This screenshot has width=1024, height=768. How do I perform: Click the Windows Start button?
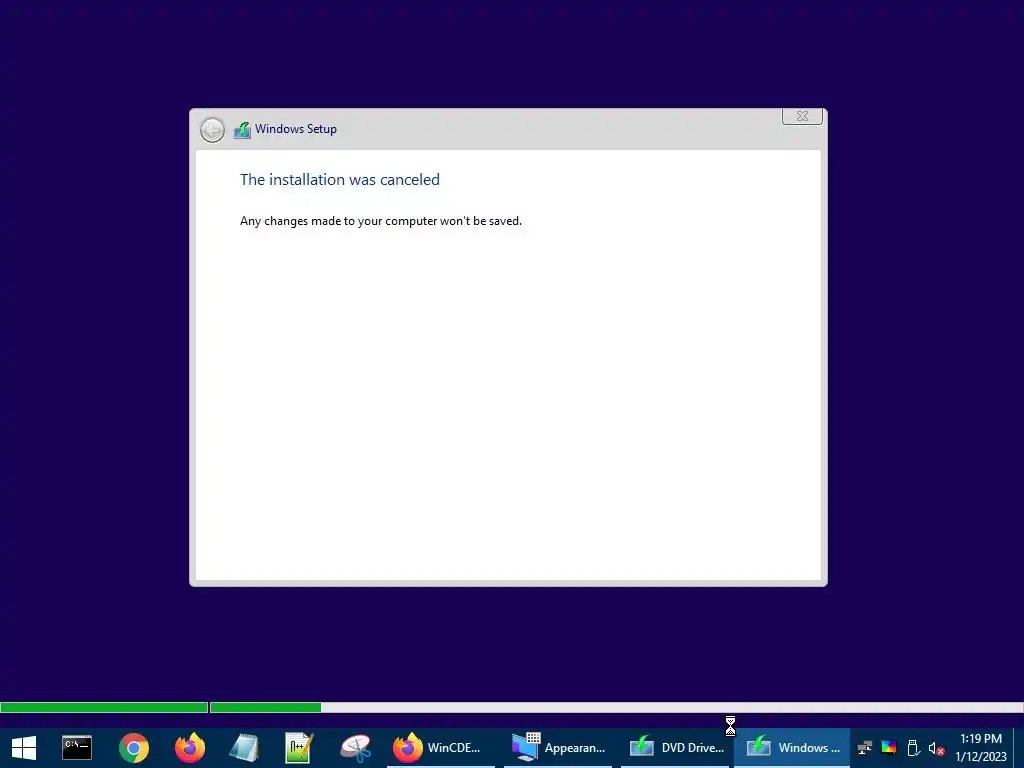pos(24,748)
